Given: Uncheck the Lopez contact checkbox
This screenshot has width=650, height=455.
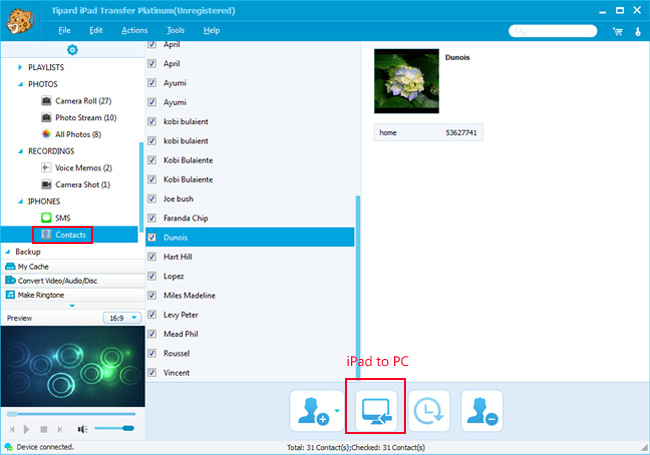Looking at the screenshot, I should point(152,276).
